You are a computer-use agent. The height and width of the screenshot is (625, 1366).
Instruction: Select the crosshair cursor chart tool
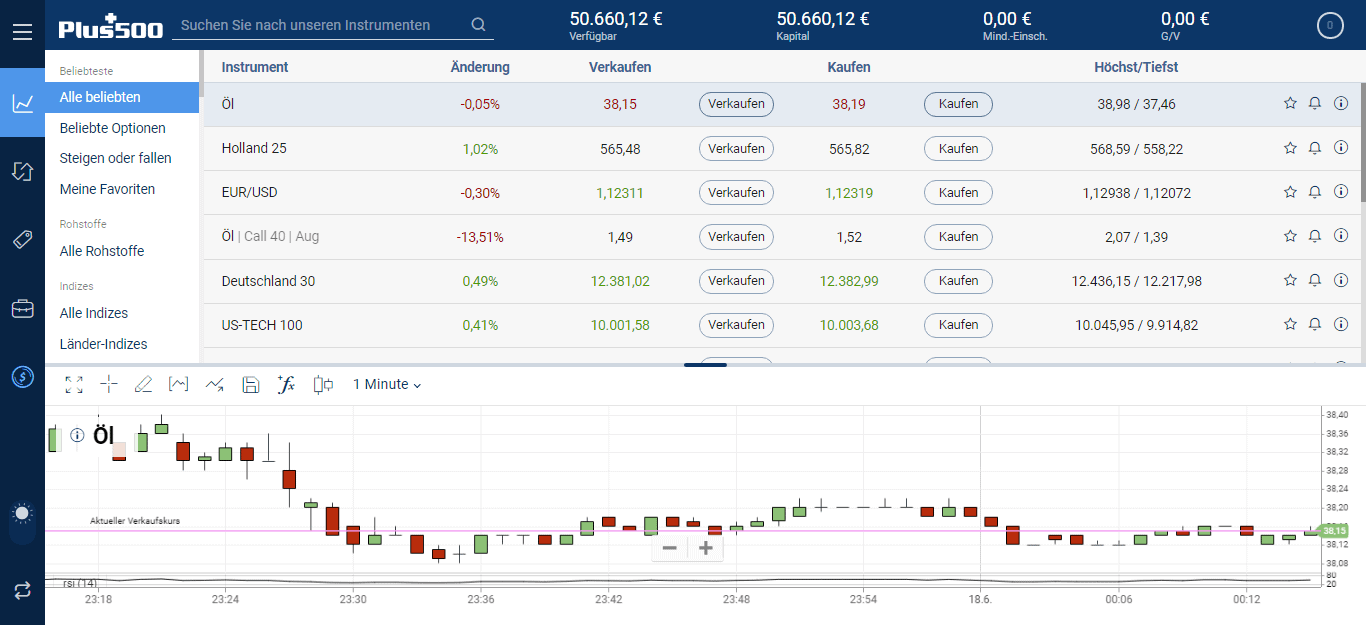(x=109, y=385)
